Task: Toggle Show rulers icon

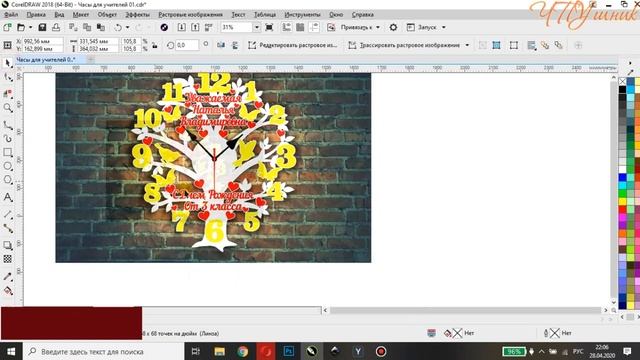Action: tap(287, 27)
